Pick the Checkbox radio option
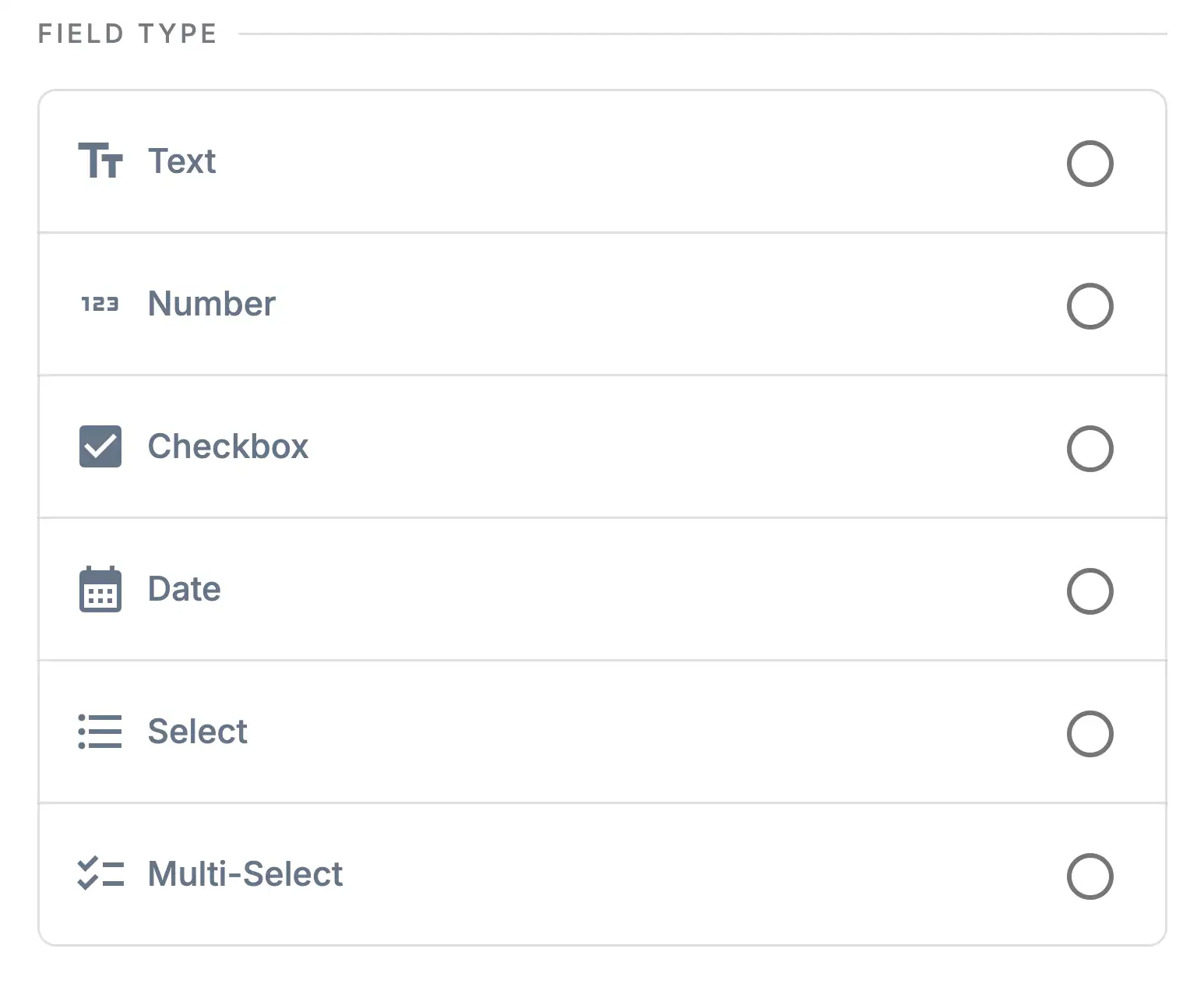The height and width of the screenshot is (991, 1204). (x=1090, y=449)
